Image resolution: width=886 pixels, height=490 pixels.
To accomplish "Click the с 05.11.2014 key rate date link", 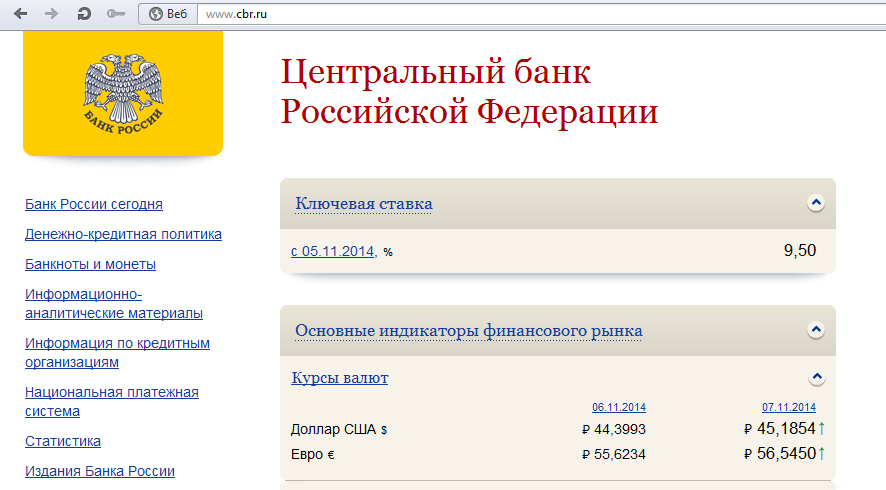I will pyautogui.click(x=333, y=251).
